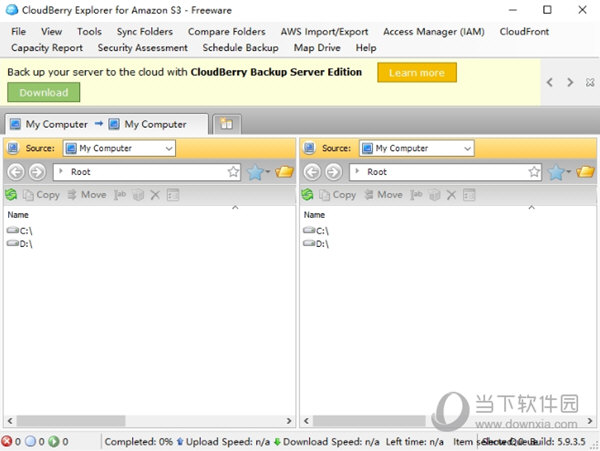
Task: Open Access Manager (IAM) menu
Action: tap(434, 32)
